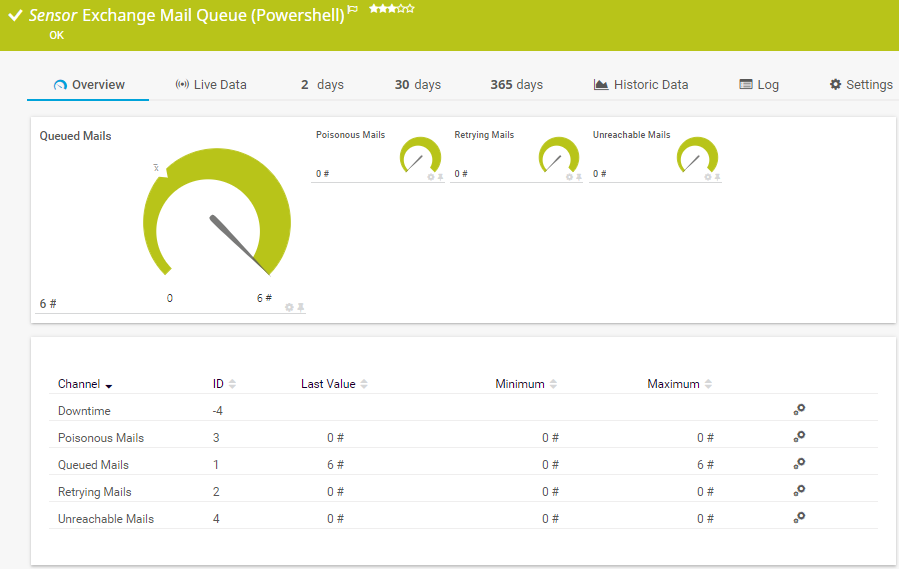Toggle pin on Unreachable Mails gauge
The width and height of the screenshot is (899, 569).
717,177
